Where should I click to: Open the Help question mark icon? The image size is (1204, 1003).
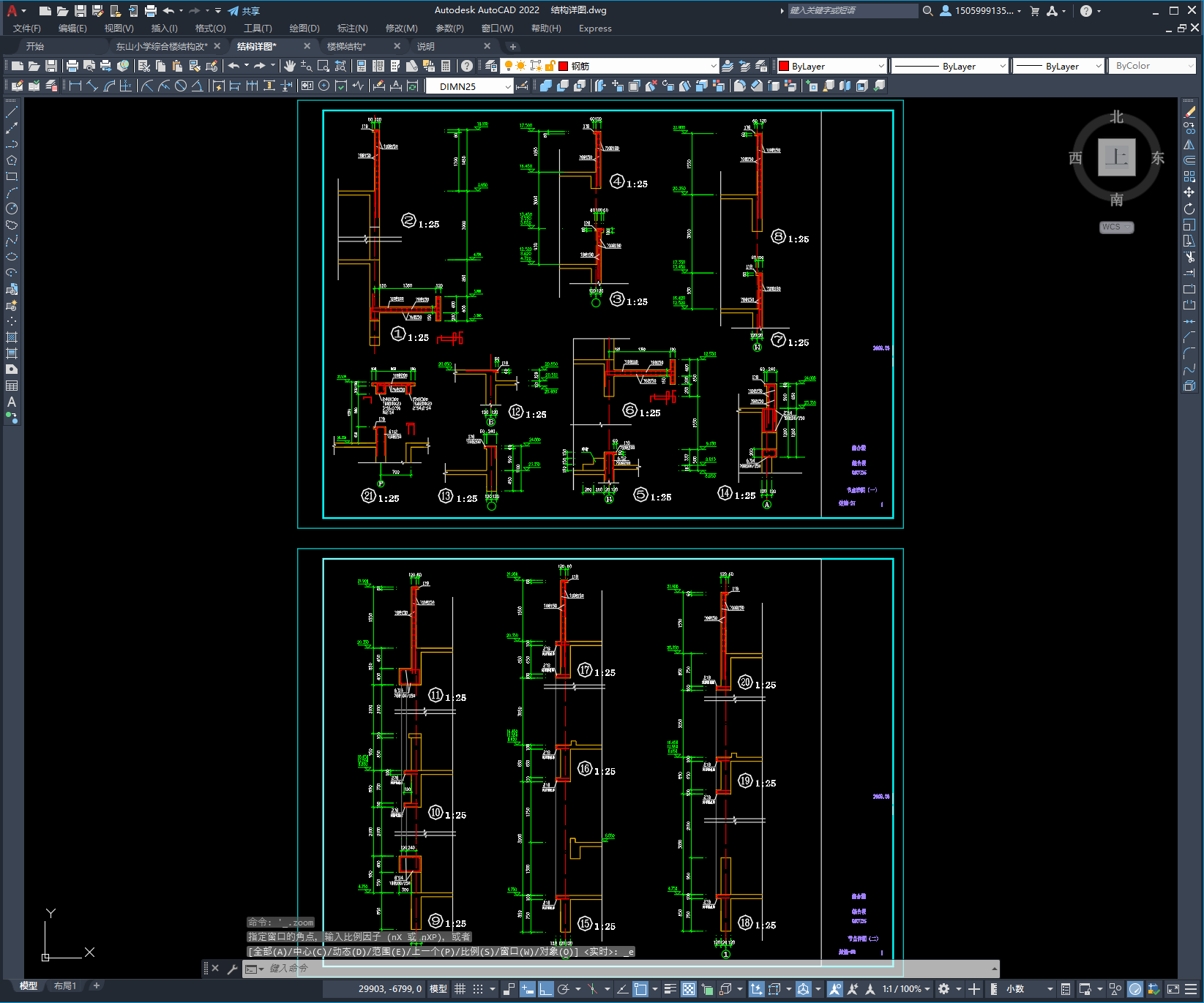467,66
